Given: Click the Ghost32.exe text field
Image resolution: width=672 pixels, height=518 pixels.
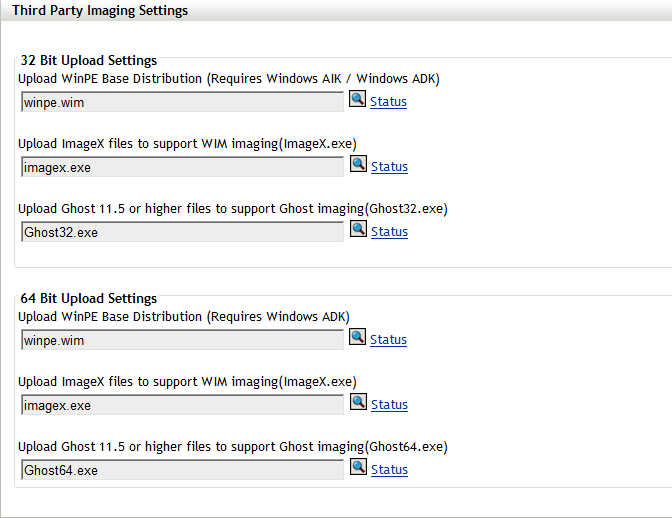Looking at the screenshot, I should (x=182, y=232).
